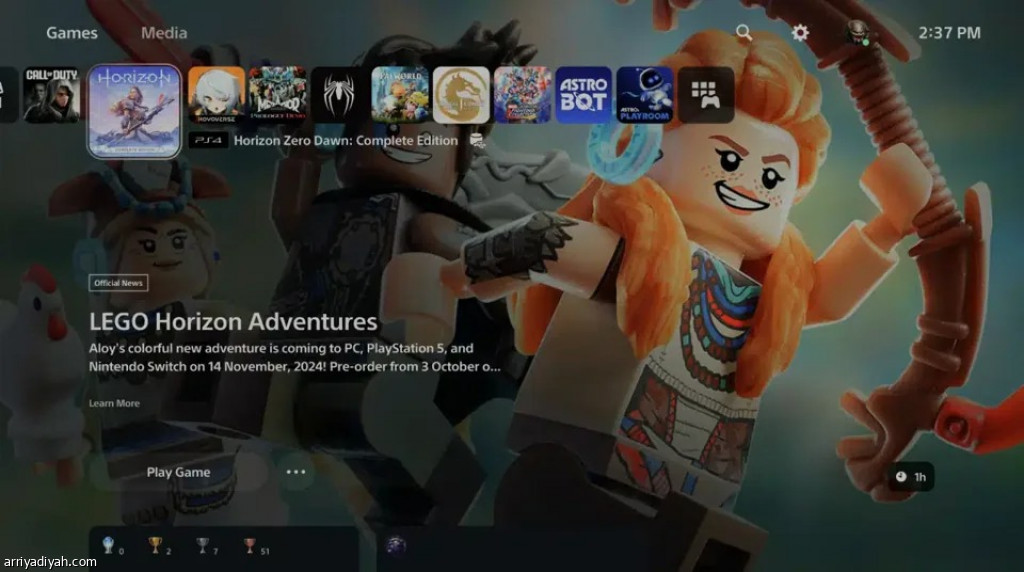1024x572 pixels.
Task: Open the Game Library grid icon
Action: (x=706, y=95)
